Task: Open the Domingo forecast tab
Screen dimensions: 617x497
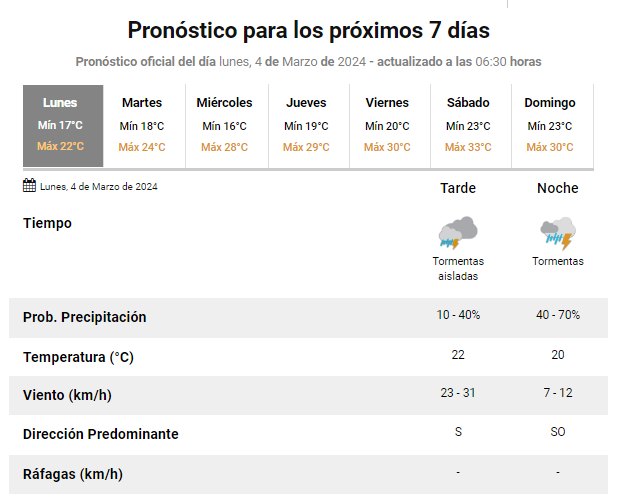Action: (x=550, y=125)
